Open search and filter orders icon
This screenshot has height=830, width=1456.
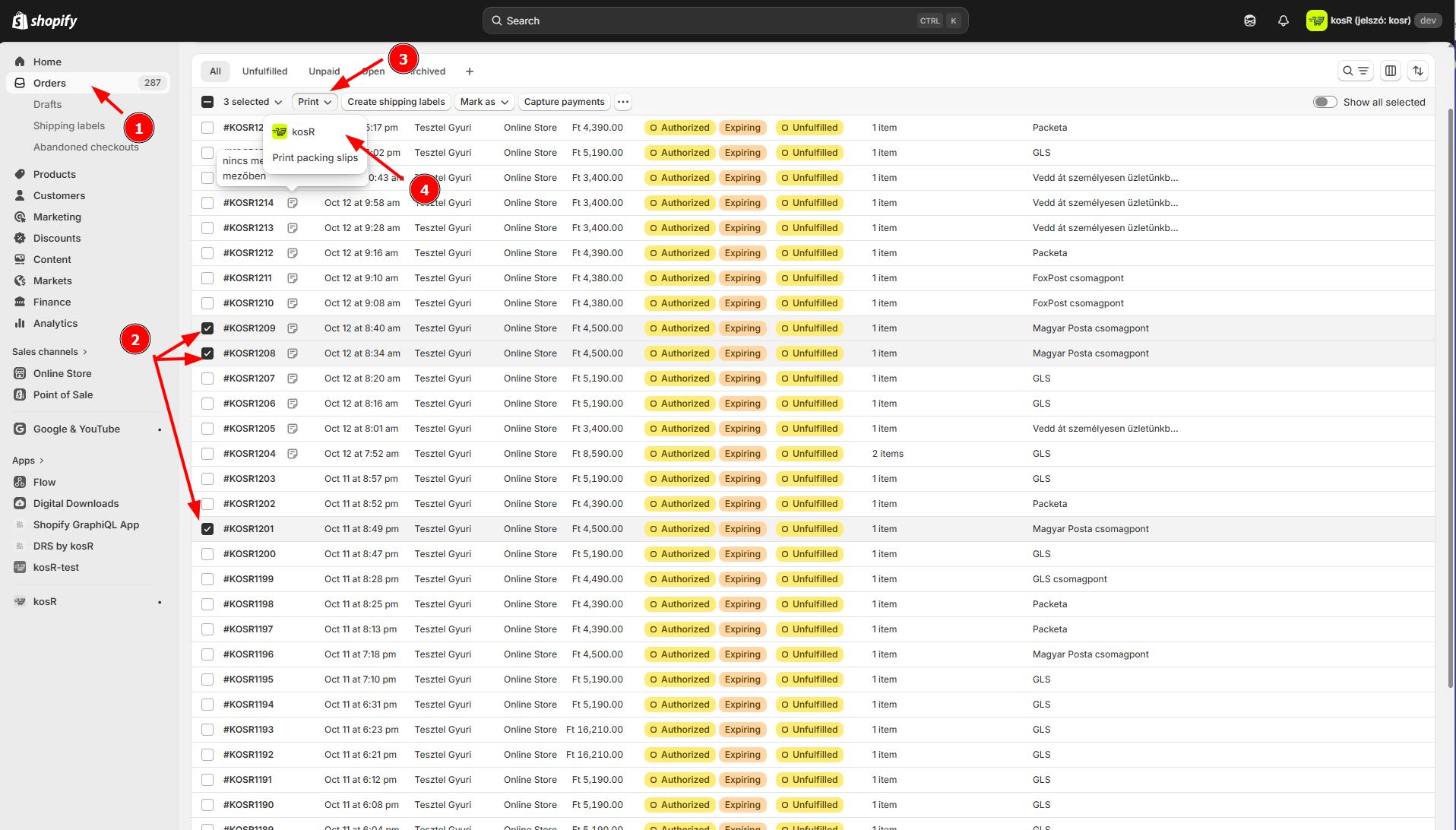1355,71
